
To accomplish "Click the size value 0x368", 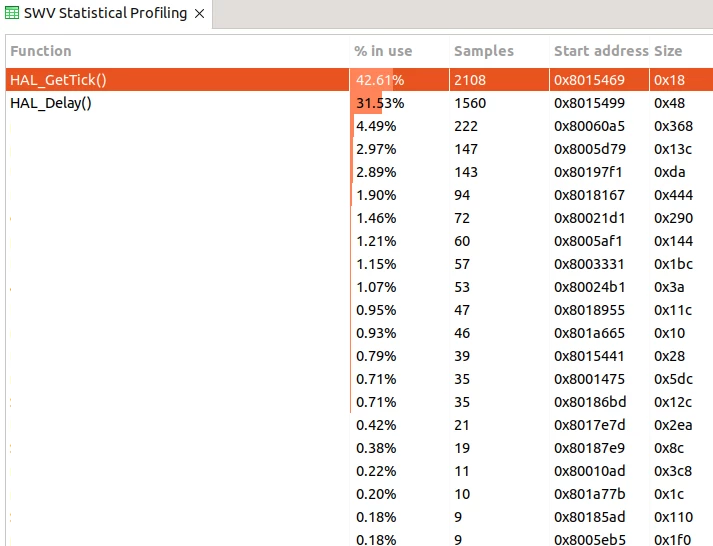I will click(673, 126).
